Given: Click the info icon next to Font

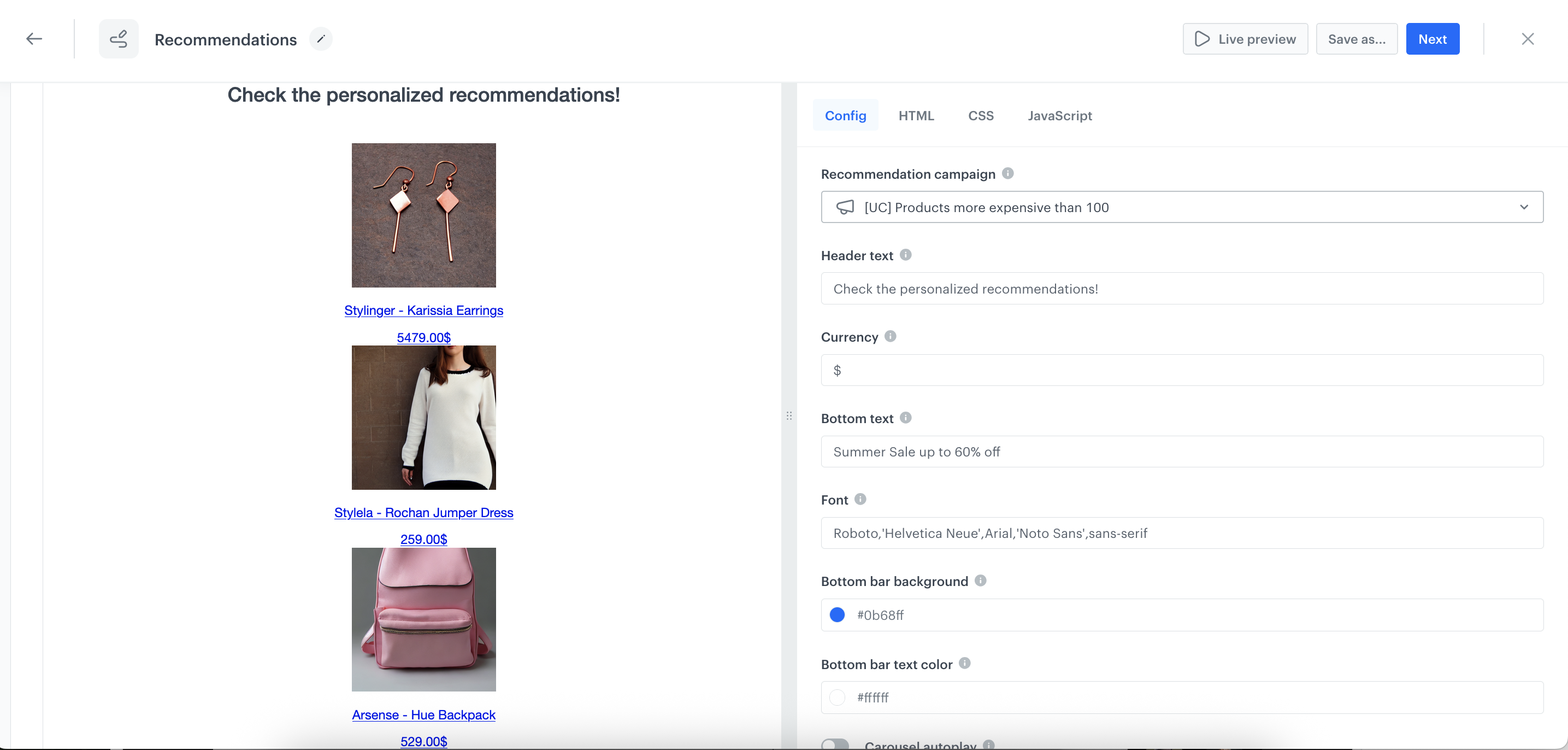Looking at the screenshot, I should coord(860,499).
